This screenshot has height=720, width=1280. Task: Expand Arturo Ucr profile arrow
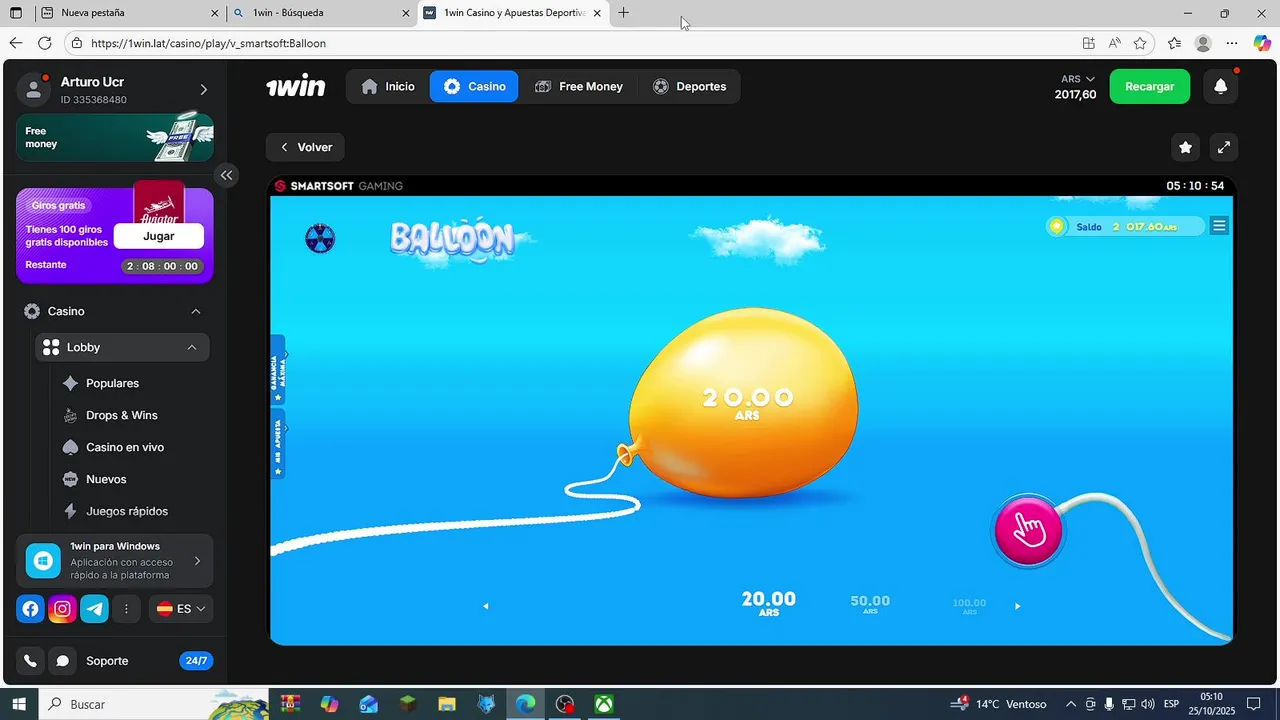point(204,89)
